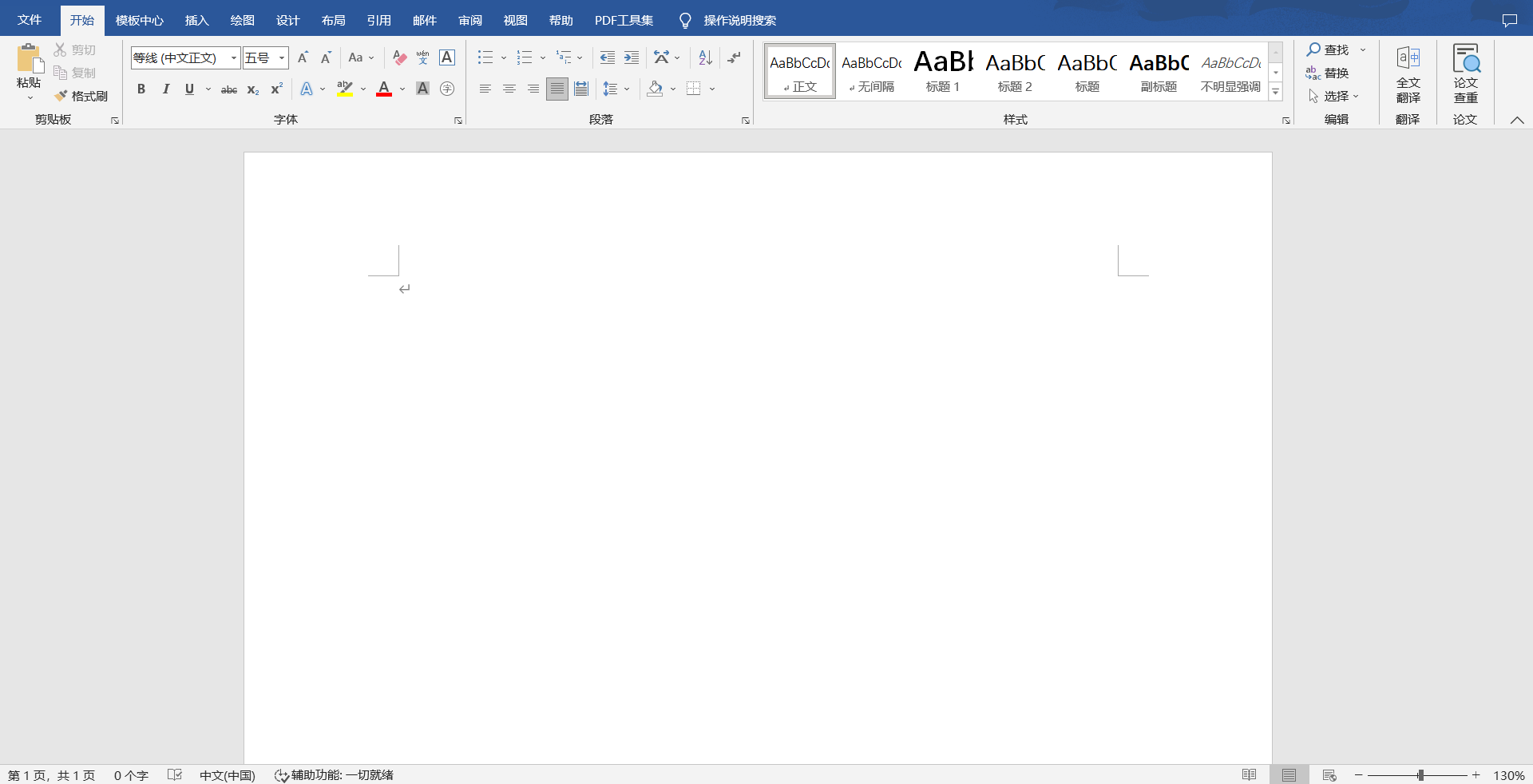Switch to the Insert (插入) tab

[x=196, y=20]
